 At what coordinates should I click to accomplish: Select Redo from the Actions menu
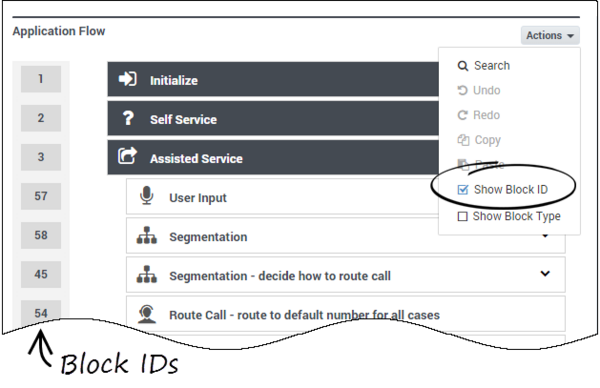click(x=478, y=115)
